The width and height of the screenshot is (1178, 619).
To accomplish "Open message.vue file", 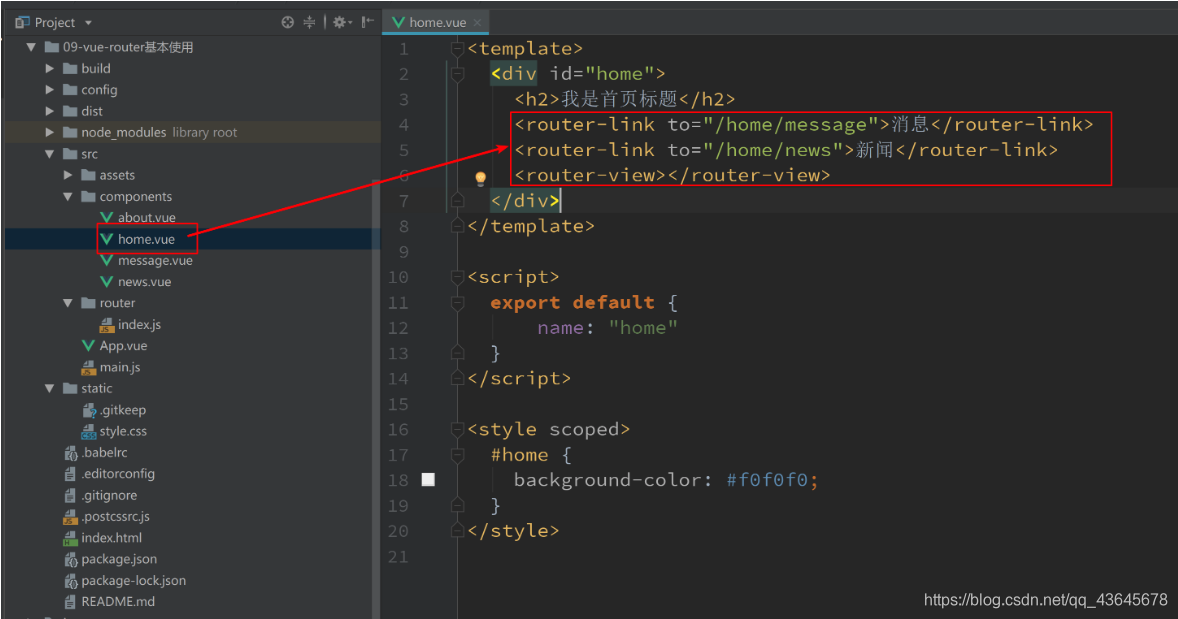I will click(155, 261).
